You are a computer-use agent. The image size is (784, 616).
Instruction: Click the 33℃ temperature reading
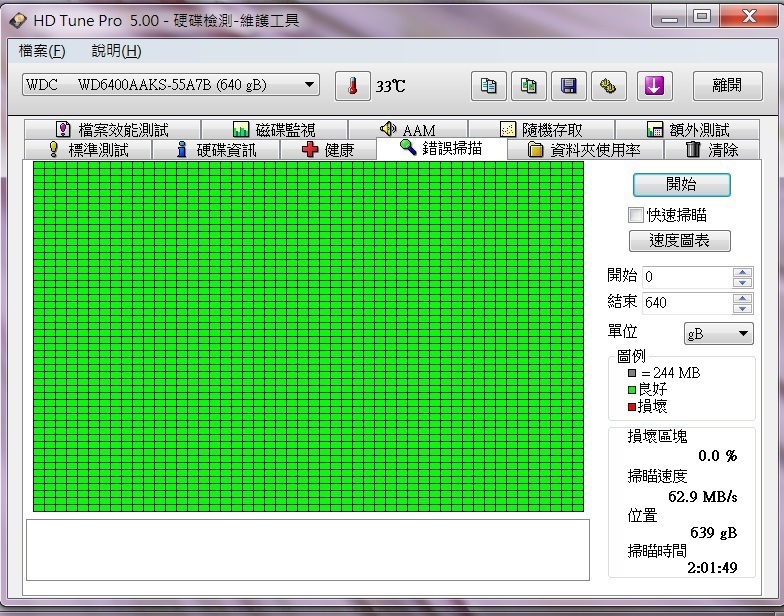[x=390, y=86]
